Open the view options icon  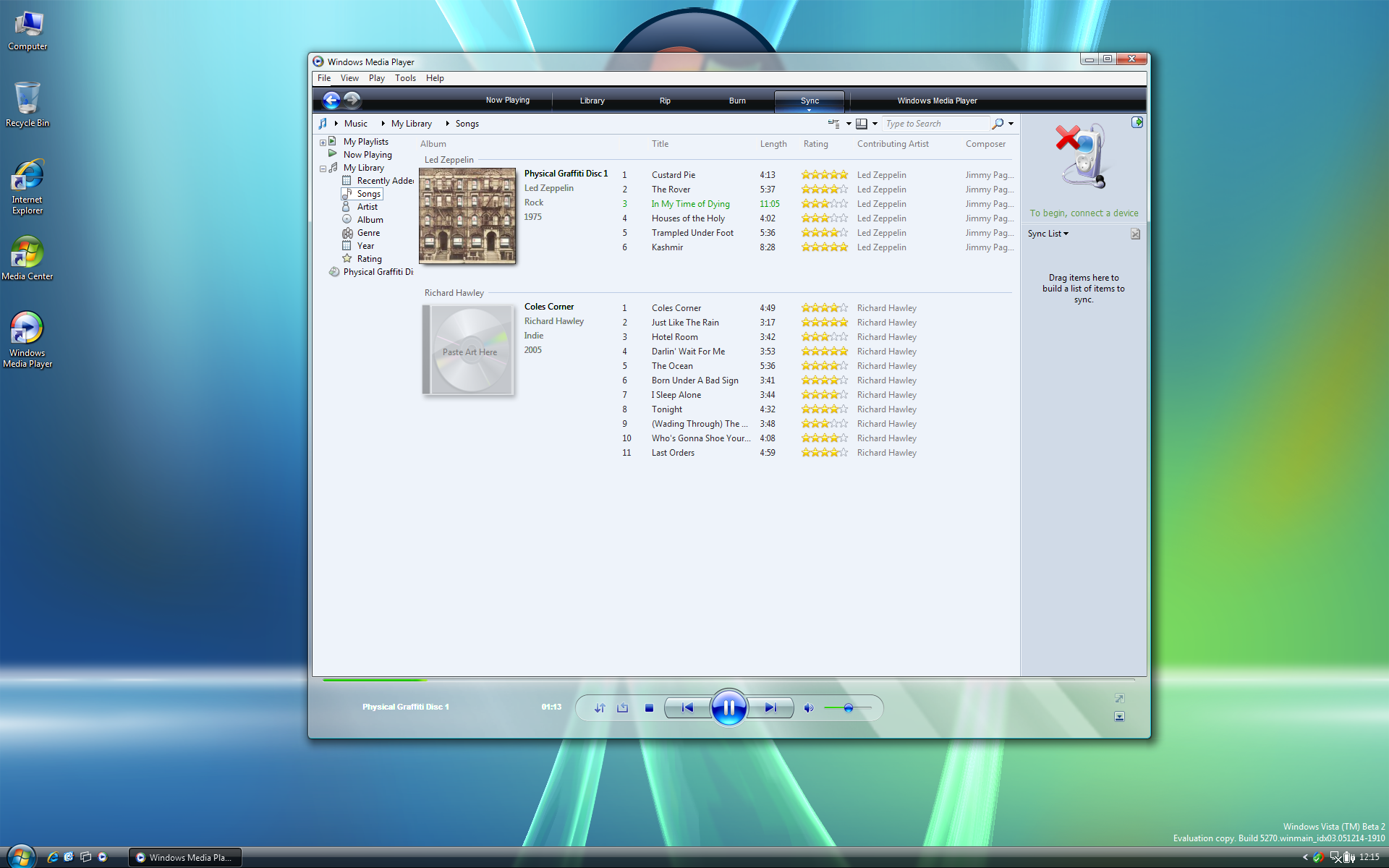[862, 124]
